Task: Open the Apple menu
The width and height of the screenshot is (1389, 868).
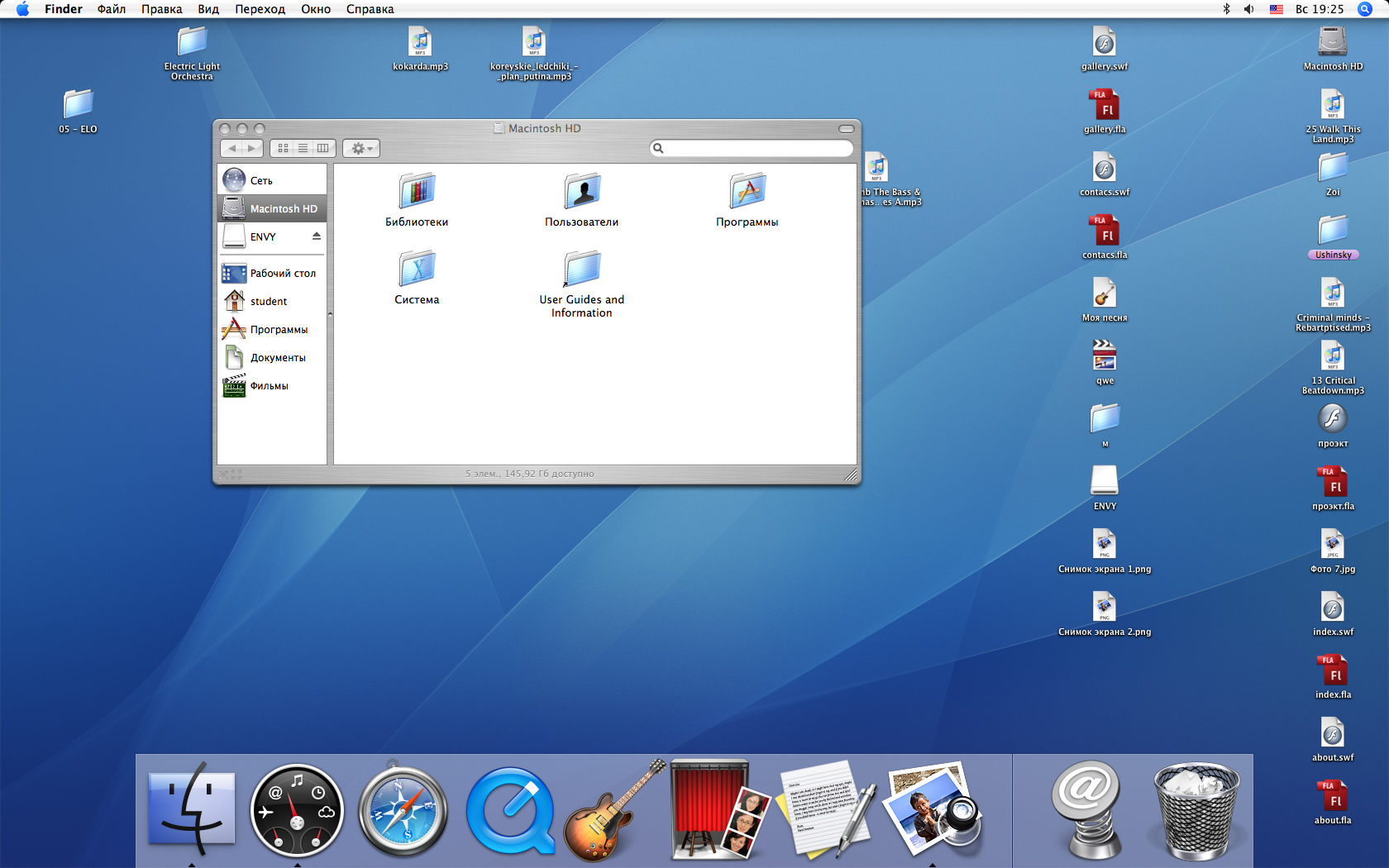Action: [x=22, y=9]
